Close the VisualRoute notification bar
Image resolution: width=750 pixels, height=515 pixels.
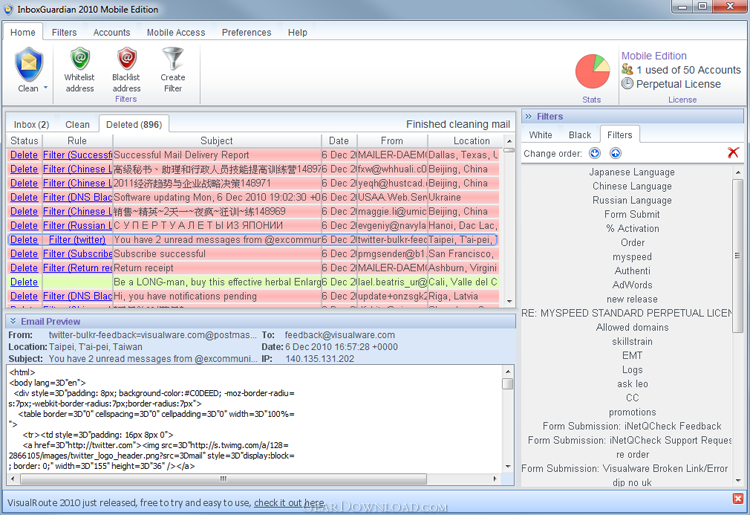tap(738, 499)
